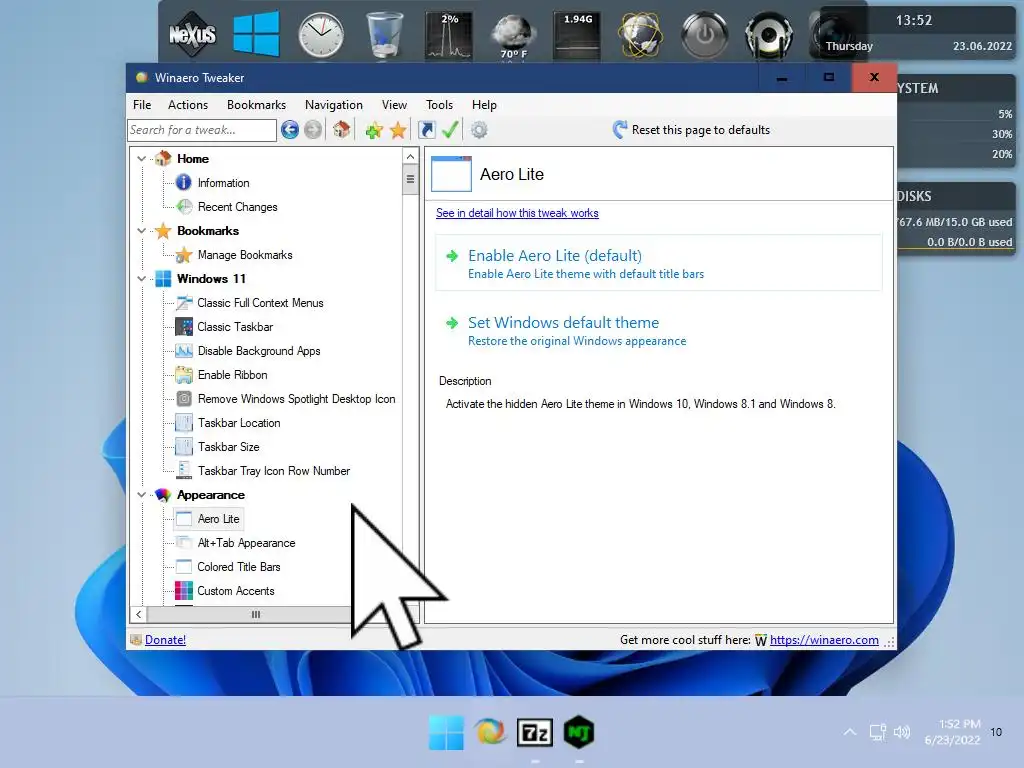Image resolution: width=1024 pixels, height=768 pixels.
Task: Collapse the Home tree node
Action: [142, 159]
